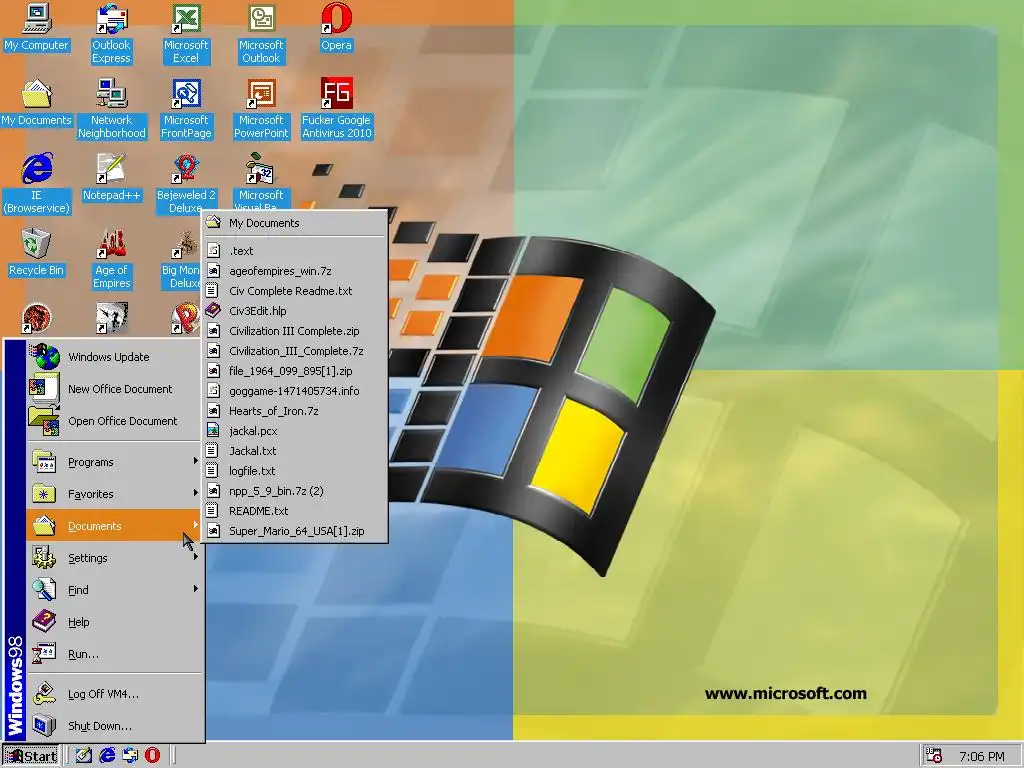
Task: Open Hearts_of_Iron.7z from recent documents
Action: [295, 411]
